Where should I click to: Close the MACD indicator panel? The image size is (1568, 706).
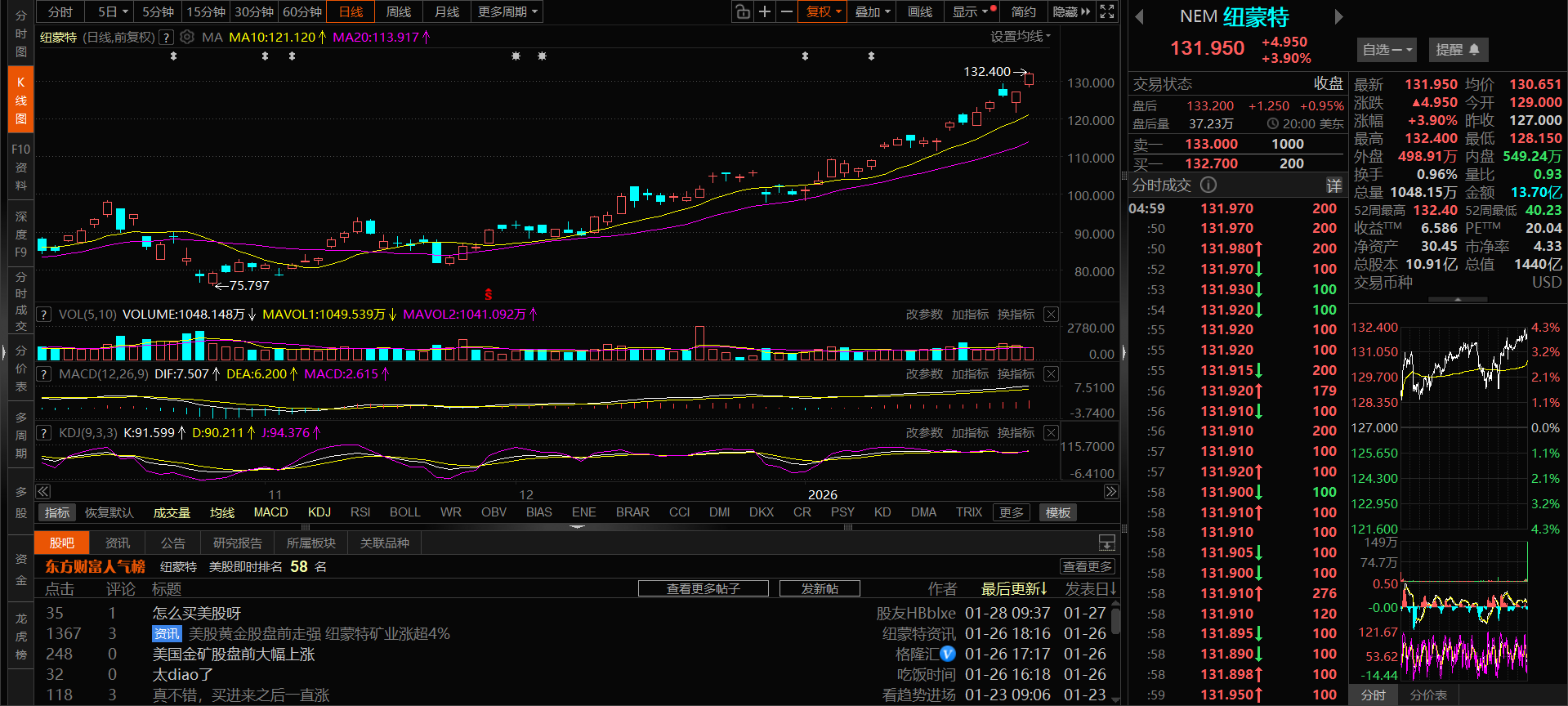[x=1052, y=374]
